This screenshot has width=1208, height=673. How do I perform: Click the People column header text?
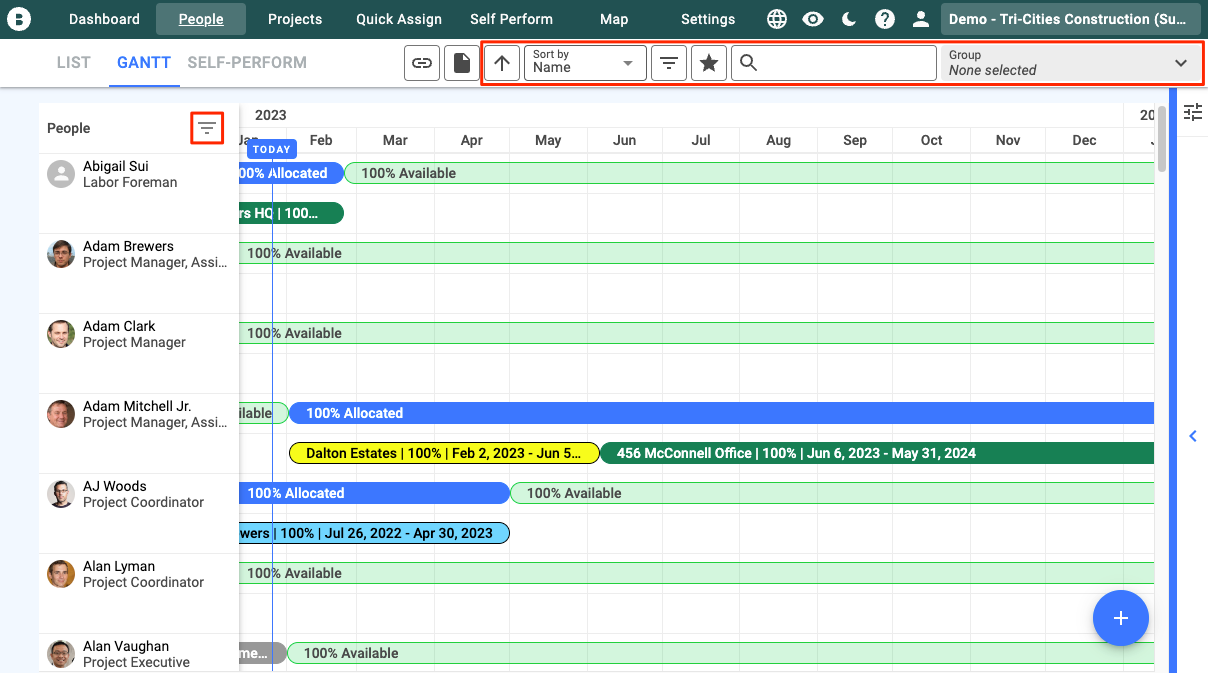point(69,128)
